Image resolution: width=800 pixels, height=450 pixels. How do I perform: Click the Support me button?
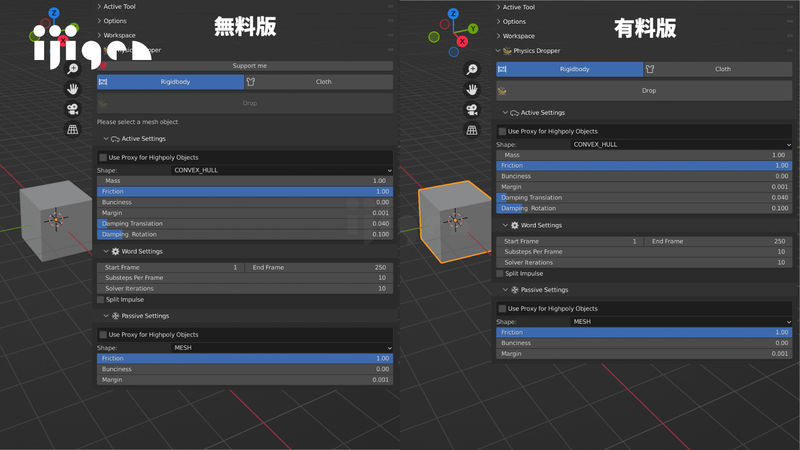click(x=245, y=66)
